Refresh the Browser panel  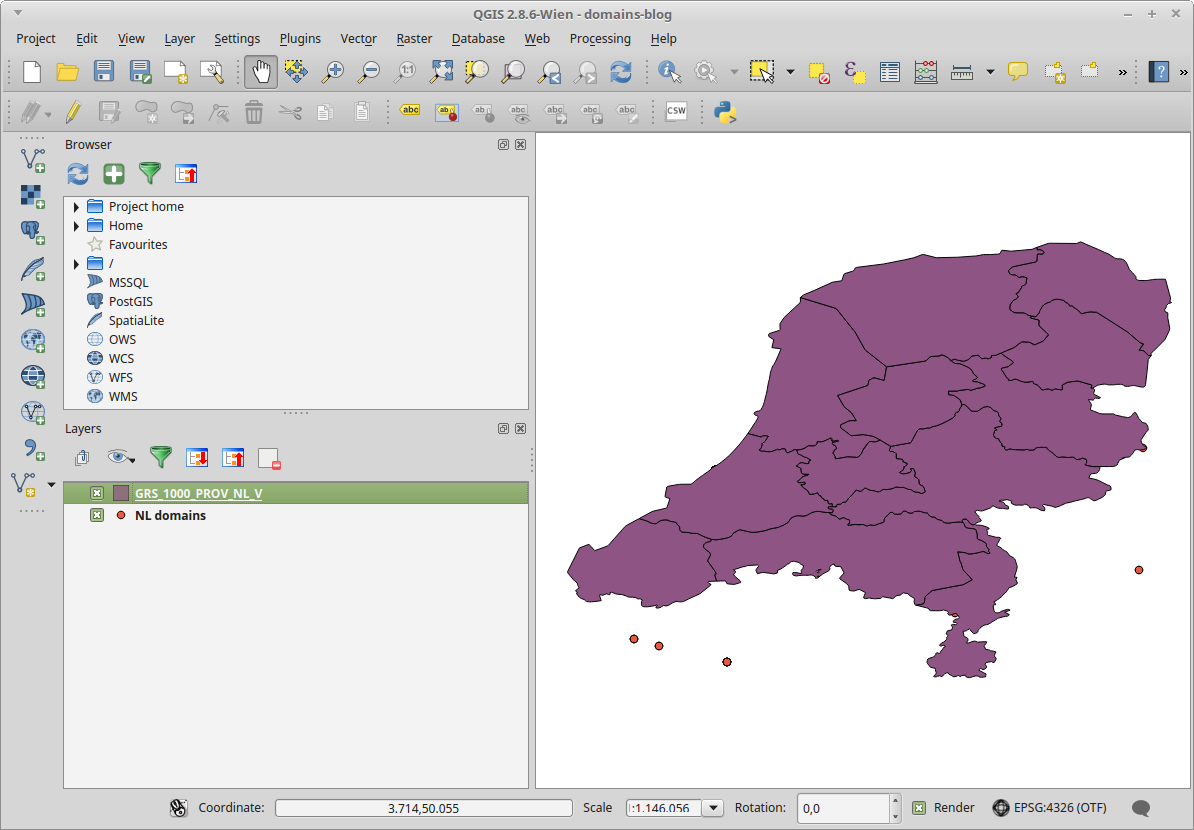coord(77,174)
